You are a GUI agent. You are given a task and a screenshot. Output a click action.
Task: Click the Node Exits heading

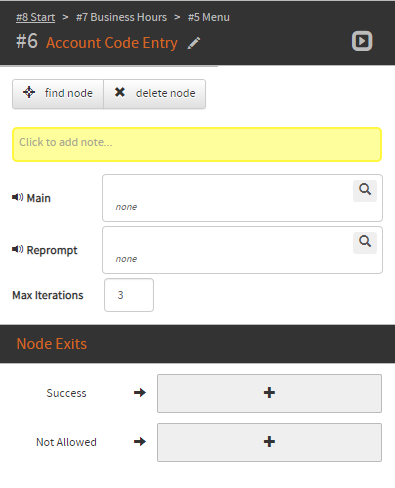52,344
